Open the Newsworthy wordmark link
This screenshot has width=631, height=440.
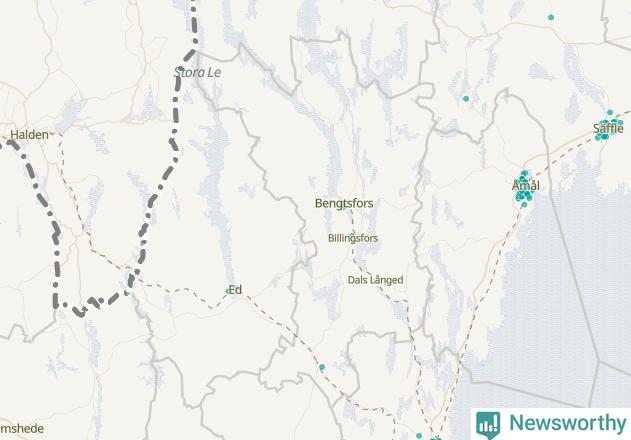[x=568, y=423]
